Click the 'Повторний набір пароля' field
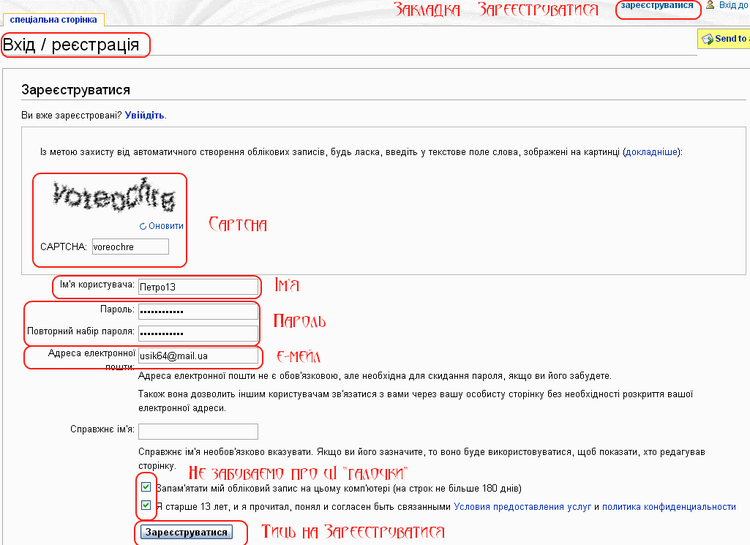The width and height of the screenshot is (750, 545). point(198,334)
